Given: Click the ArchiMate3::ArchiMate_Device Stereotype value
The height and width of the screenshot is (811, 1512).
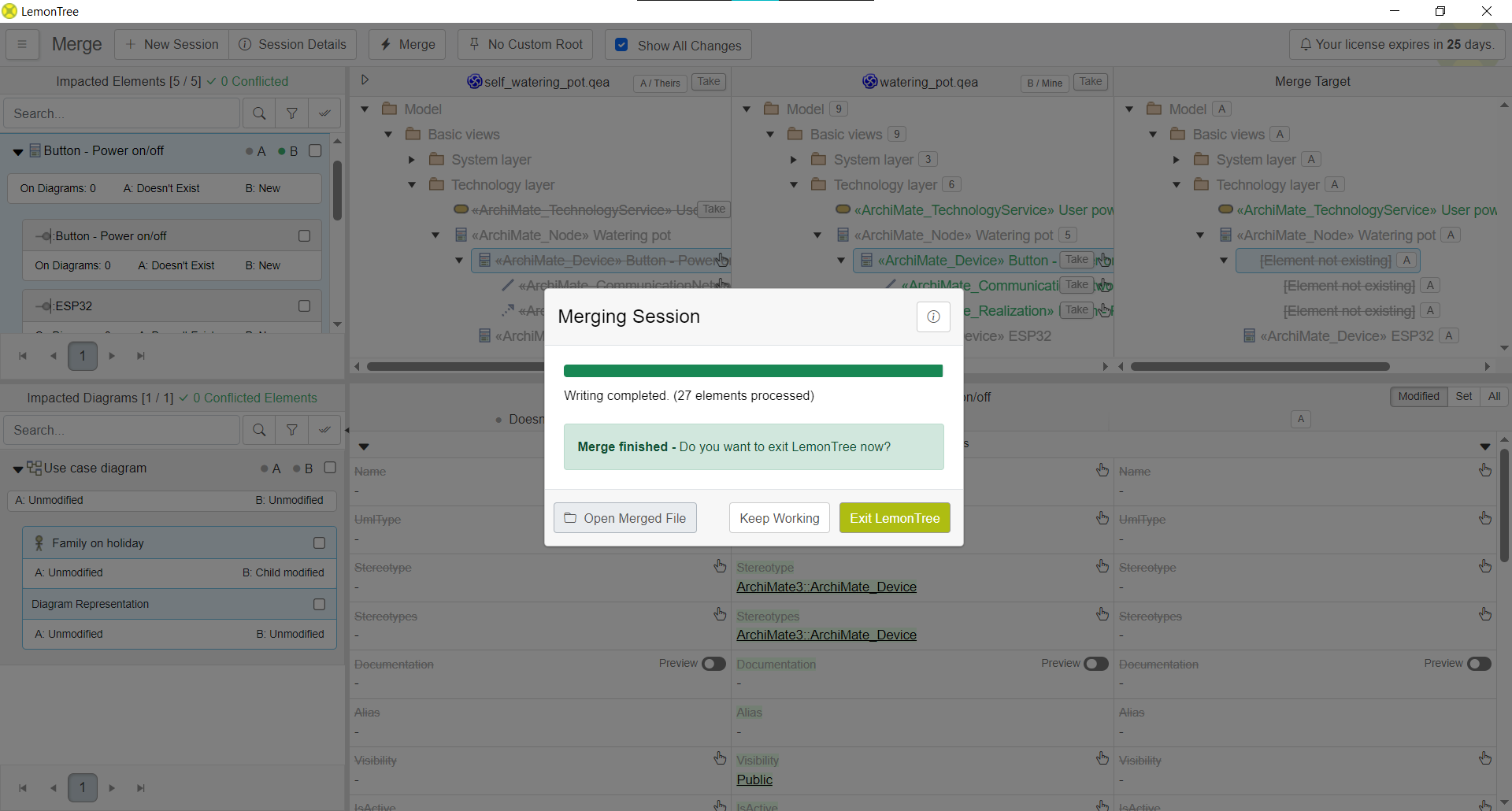Looking at the screenshot, I should click(x=826, y=587).
